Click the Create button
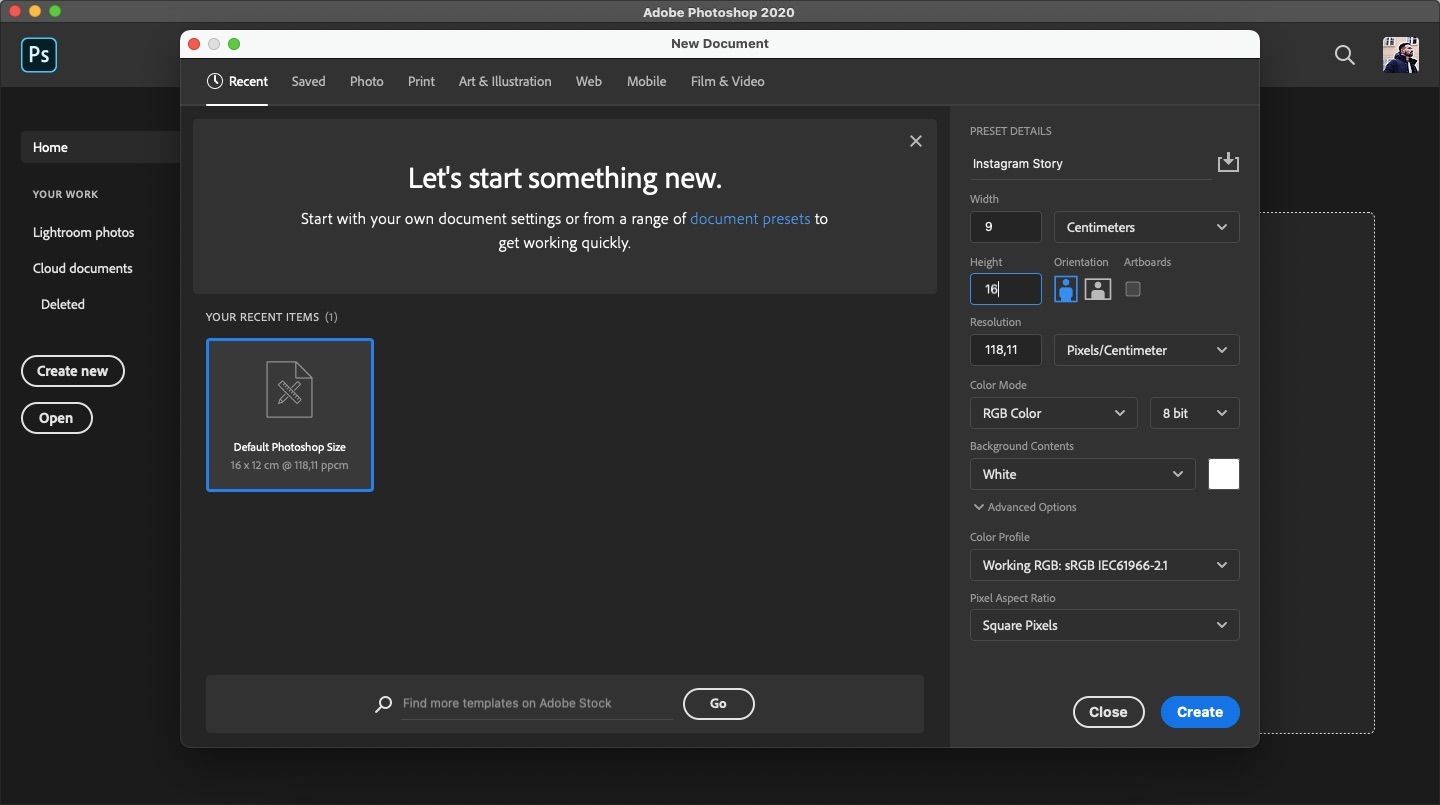Image resolution: width=1440 pixels, height=805 pixels. tap(1199, 712)
